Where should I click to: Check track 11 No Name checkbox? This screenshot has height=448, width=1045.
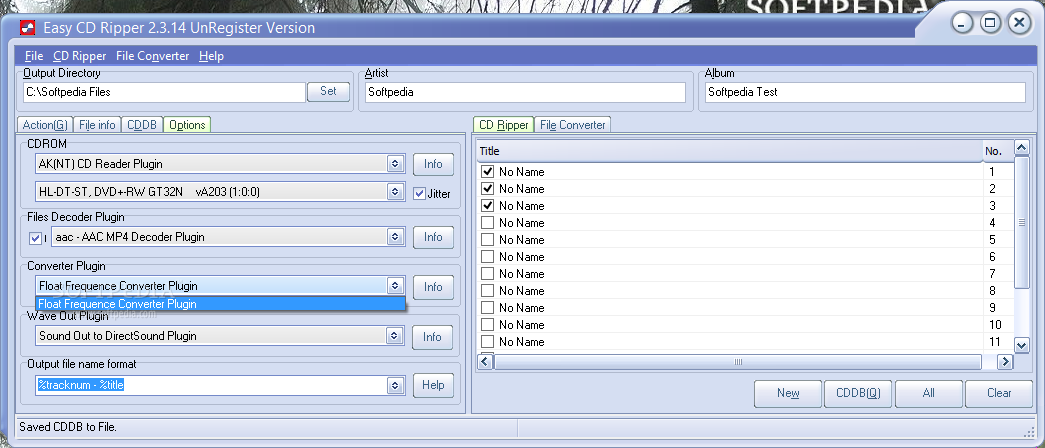pyautogui.click(x=487, y=342)
